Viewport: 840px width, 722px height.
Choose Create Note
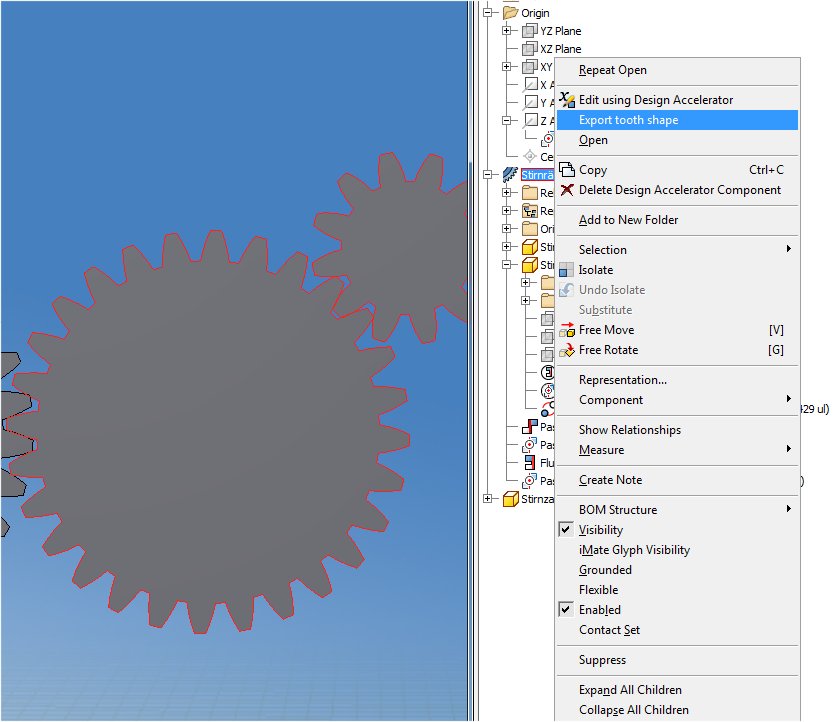[677, 480]
